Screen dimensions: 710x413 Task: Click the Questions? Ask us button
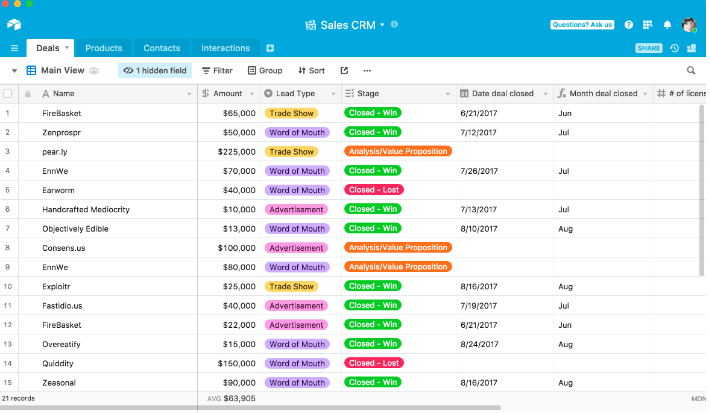tap(582, 24)
